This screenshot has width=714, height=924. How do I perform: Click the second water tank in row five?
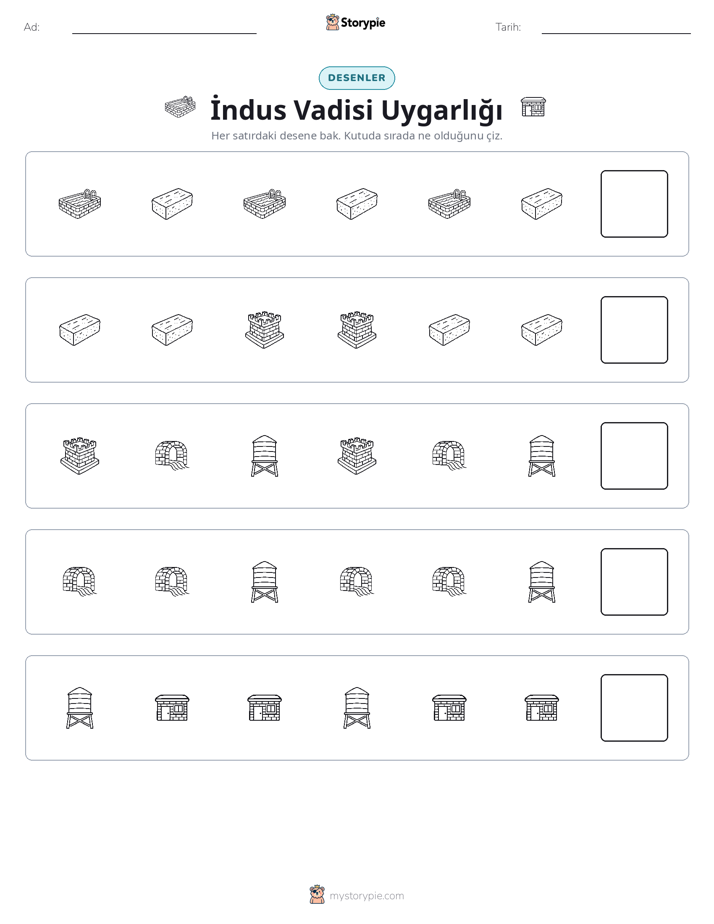[x=357, y=708]
